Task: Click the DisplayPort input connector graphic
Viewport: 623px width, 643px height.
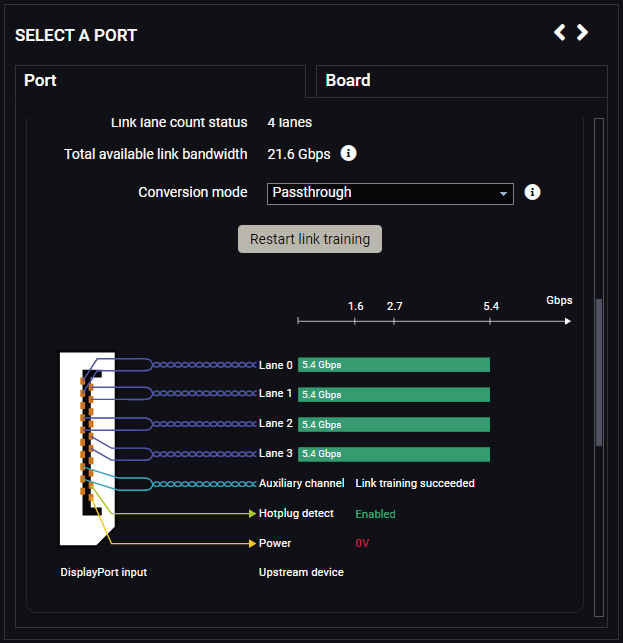Action: tap(87, 449)
